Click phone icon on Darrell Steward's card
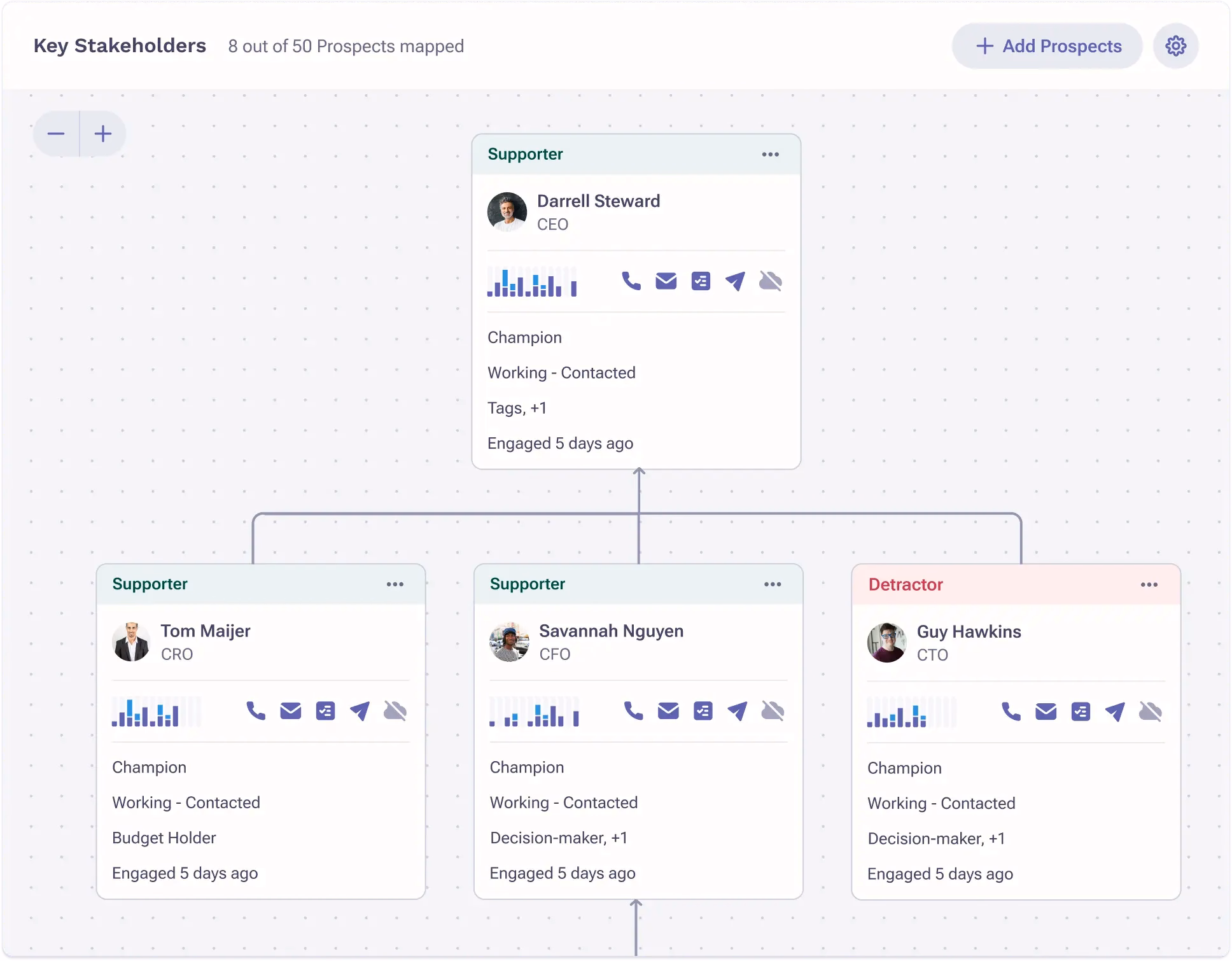 coord(631,281)
